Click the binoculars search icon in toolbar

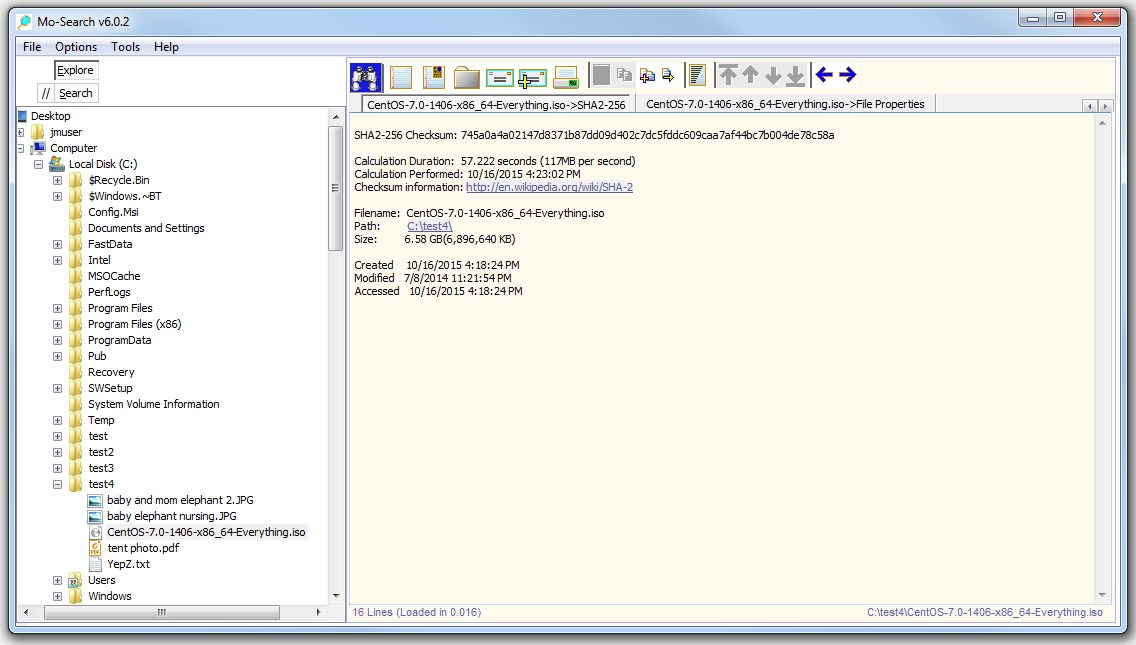tap(366, 76)
